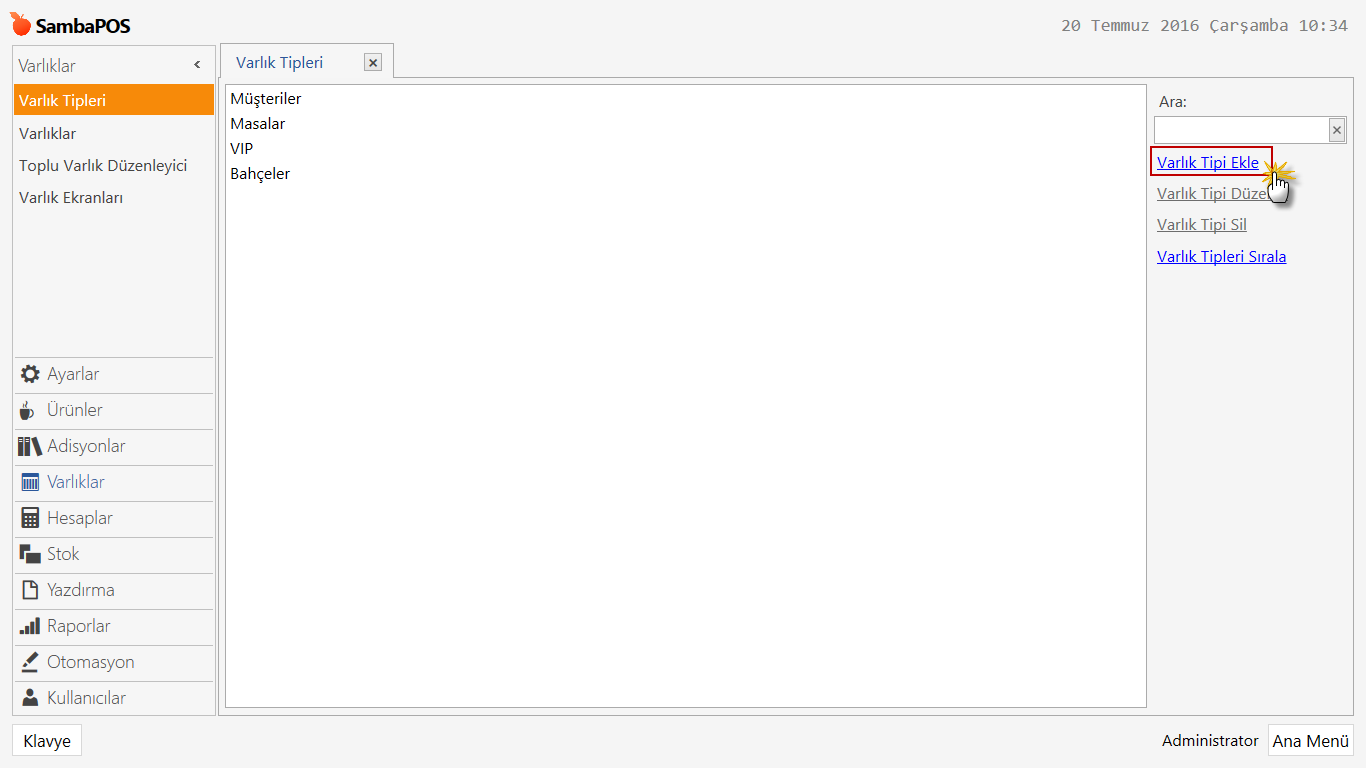Open Stok via its boxes icon
Screen dimensions: 1366x768
coord(30,554)
